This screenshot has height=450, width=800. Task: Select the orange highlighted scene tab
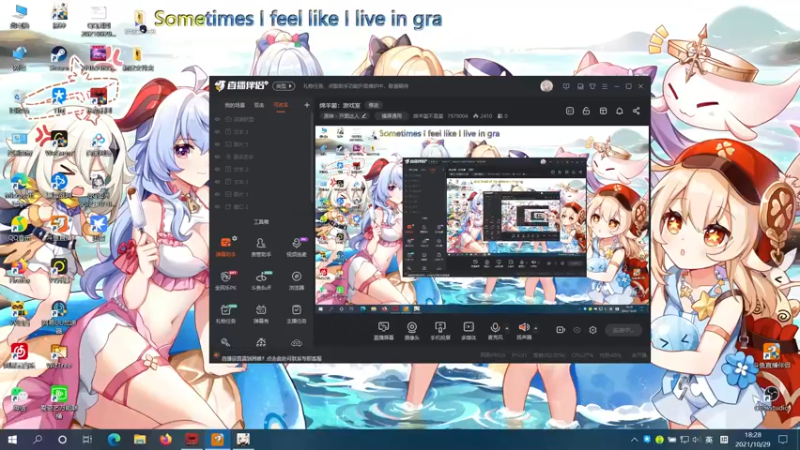[281, 105]
